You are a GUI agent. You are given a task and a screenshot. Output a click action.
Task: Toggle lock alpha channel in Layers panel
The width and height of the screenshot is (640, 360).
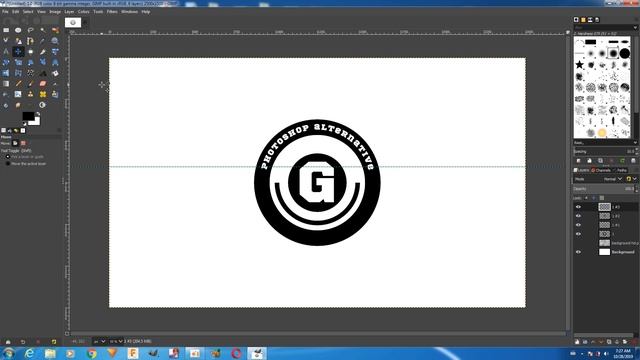(x=602, y=198)
